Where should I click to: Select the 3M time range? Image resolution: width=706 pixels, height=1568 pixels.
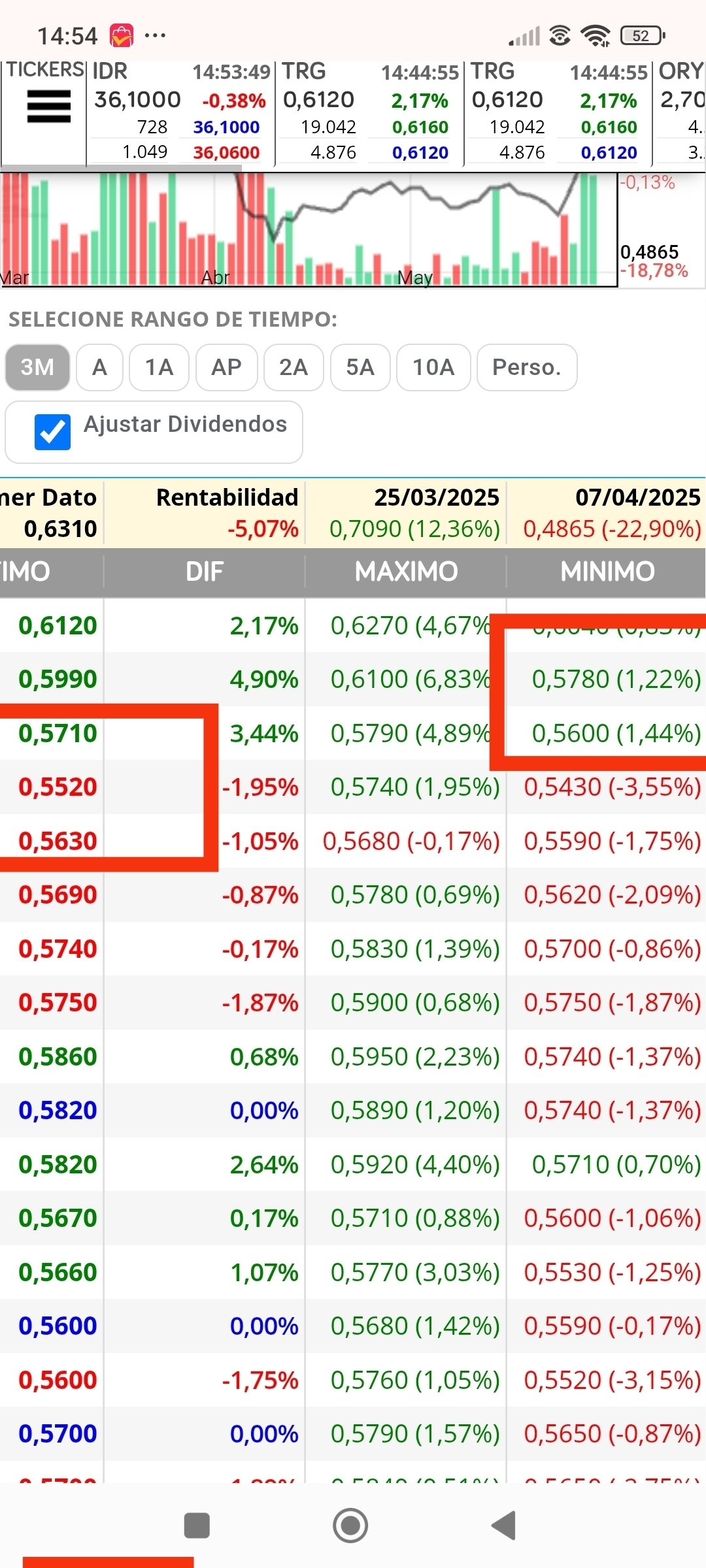37,367
